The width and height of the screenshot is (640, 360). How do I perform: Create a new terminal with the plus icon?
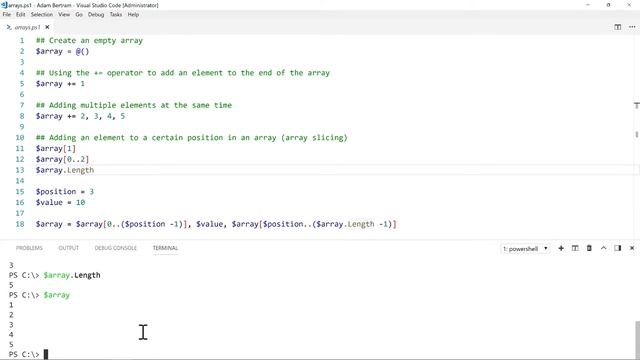click(x=561, y=248)
